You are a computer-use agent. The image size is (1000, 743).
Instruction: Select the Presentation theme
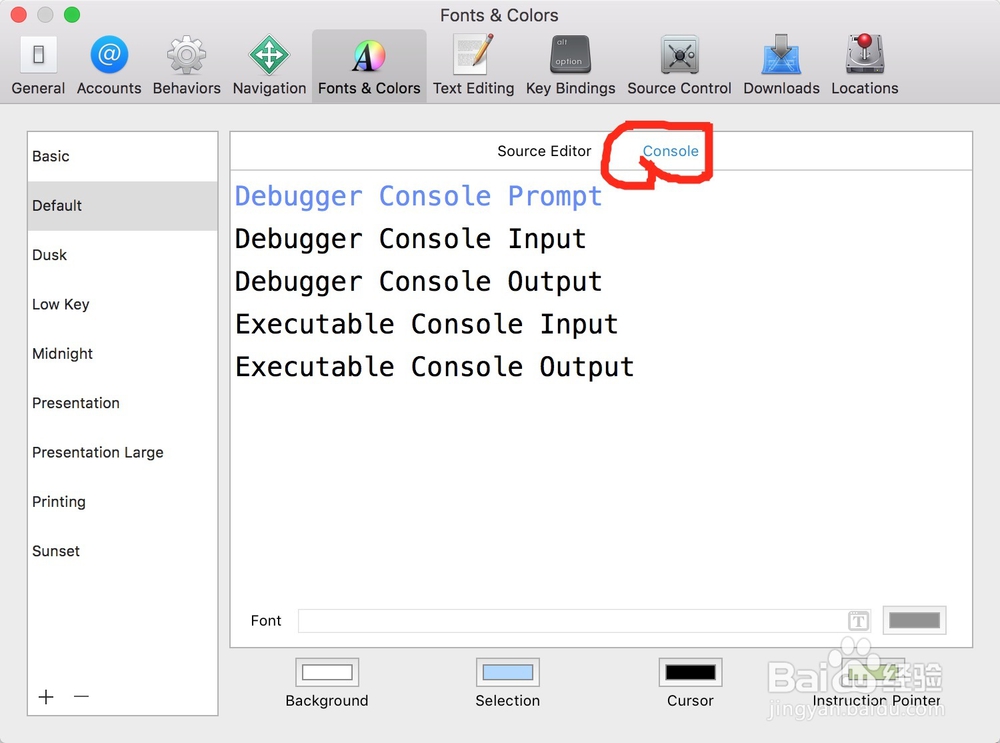tap(122, 403)
